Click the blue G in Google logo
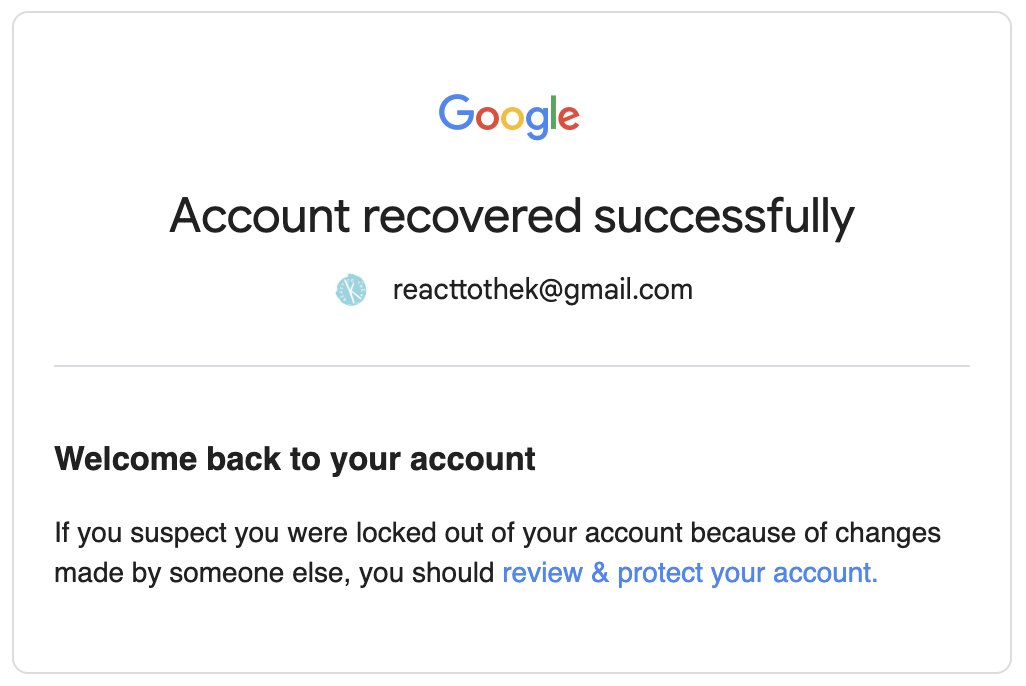Viewport: 1026px width, 686px height. pos(456,113)
